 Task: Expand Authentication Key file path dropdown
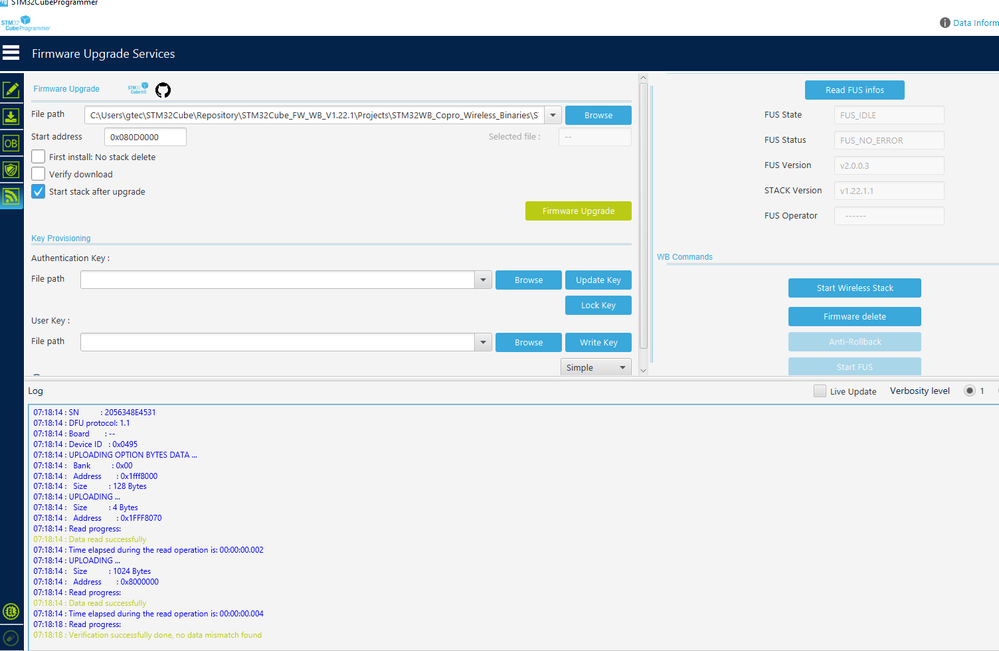click(x=483, y=280)
